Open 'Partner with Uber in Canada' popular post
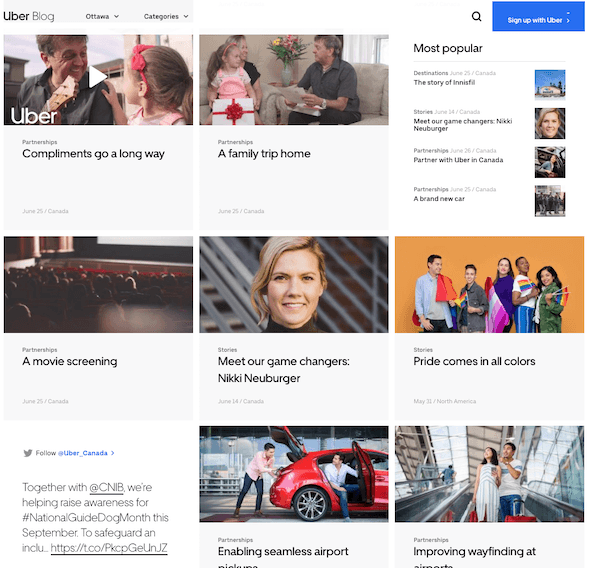This screenshot has width=594, height=568. point(458,160)
